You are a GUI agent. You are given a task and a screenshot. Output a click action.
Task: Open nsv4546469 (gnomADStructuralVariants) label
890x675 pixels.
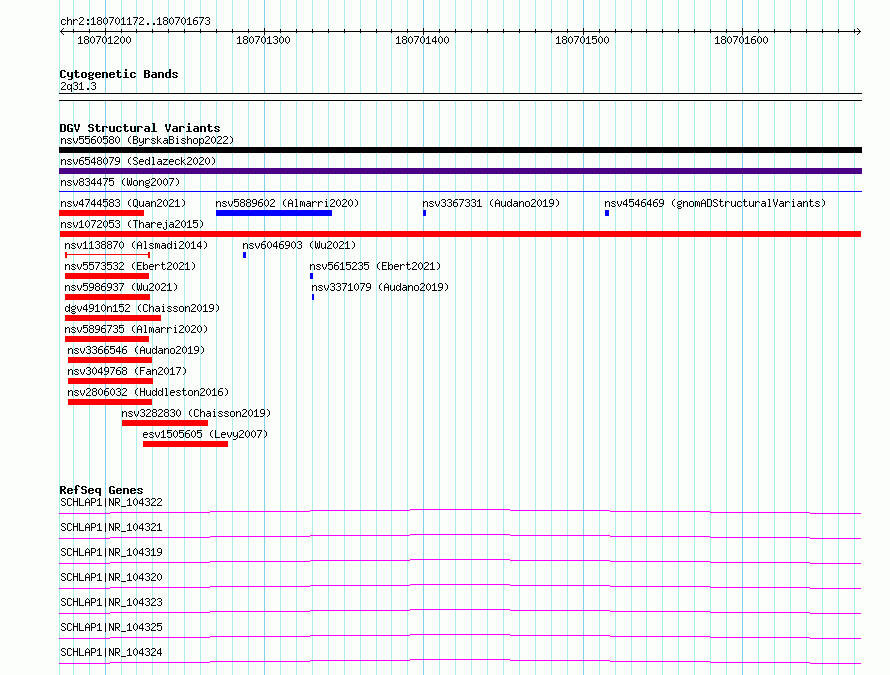point(715,203)
